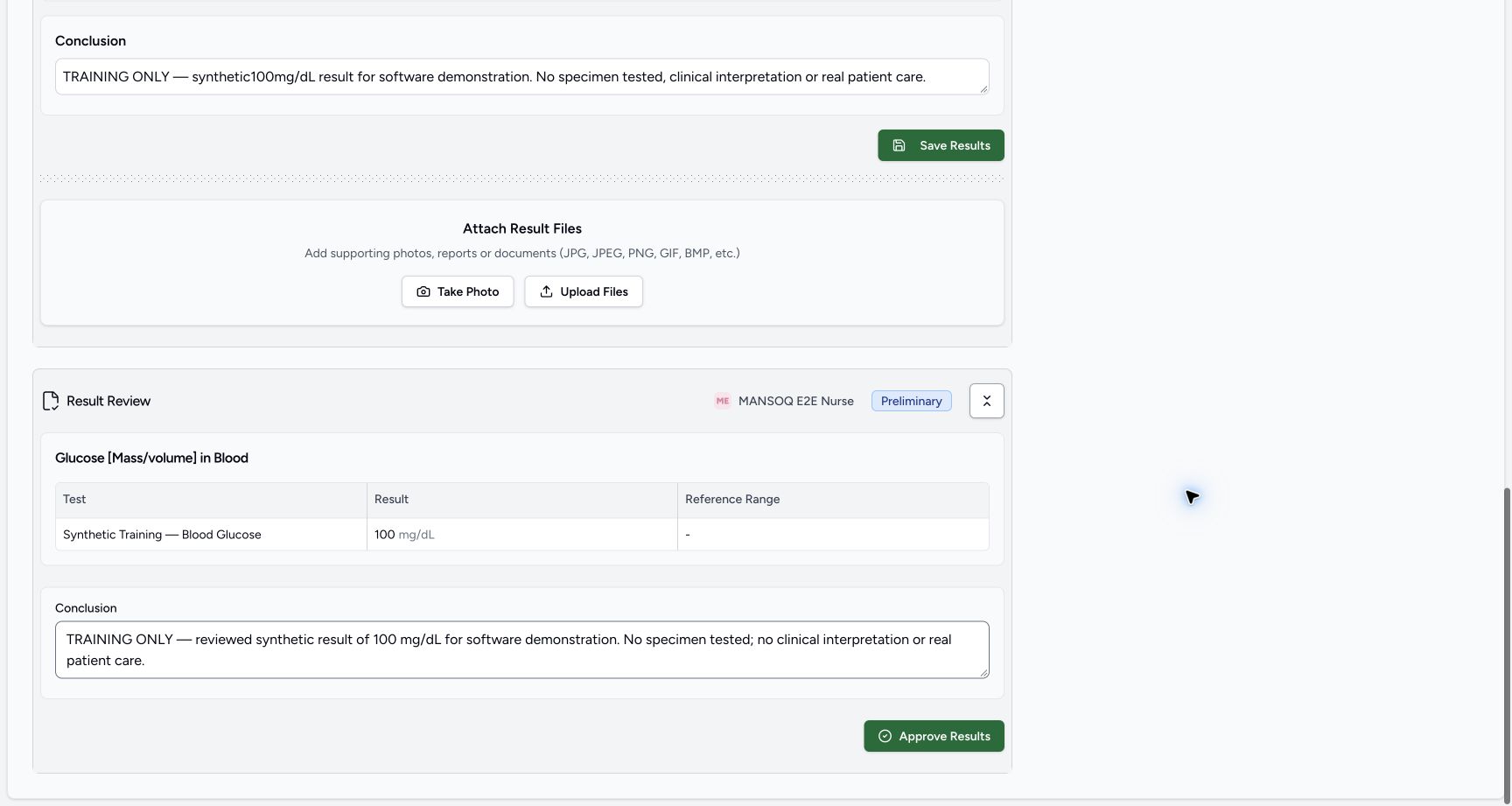Screen dimensions: 1512x806
Task: Click the Attach Result Files heading
Action: (x=522, y=228)
